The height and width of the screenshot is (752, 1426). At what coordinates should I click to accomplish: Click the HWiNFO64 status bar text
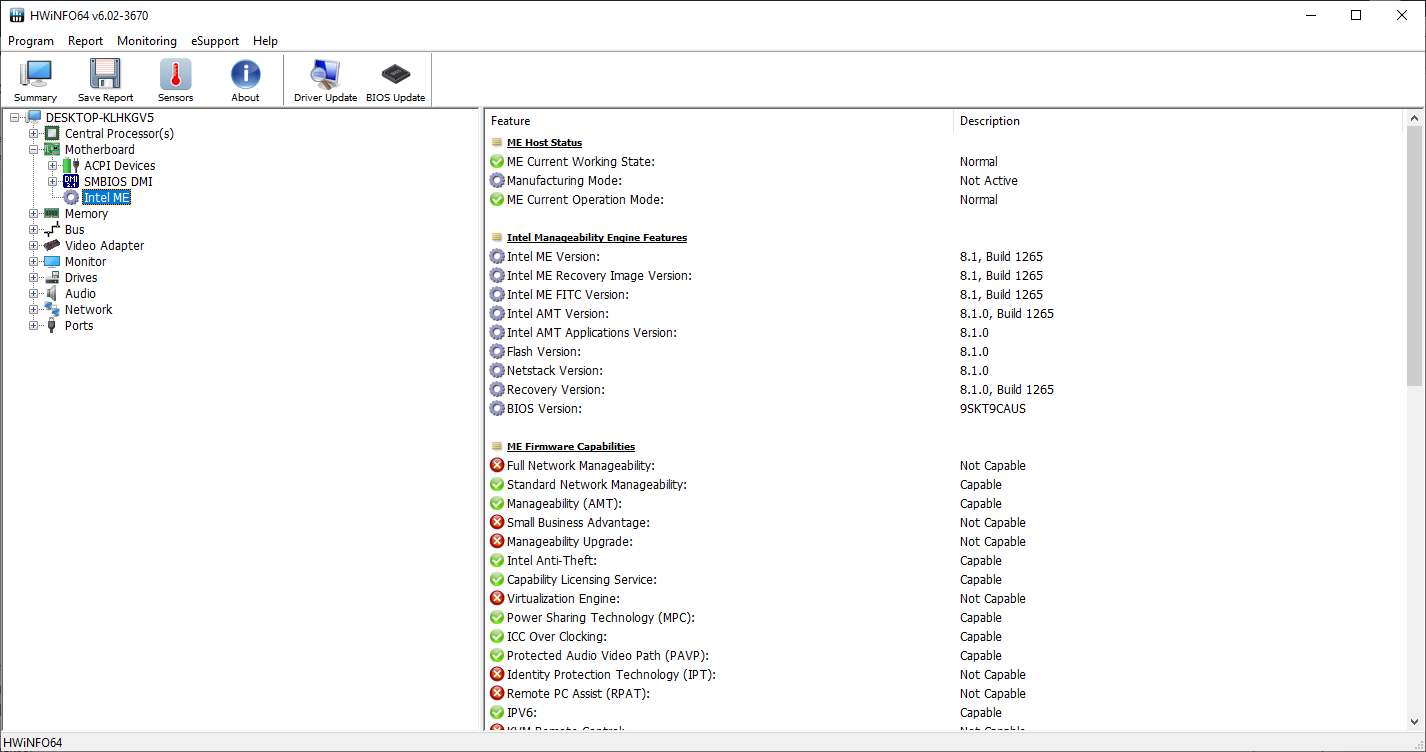(33, 743)
